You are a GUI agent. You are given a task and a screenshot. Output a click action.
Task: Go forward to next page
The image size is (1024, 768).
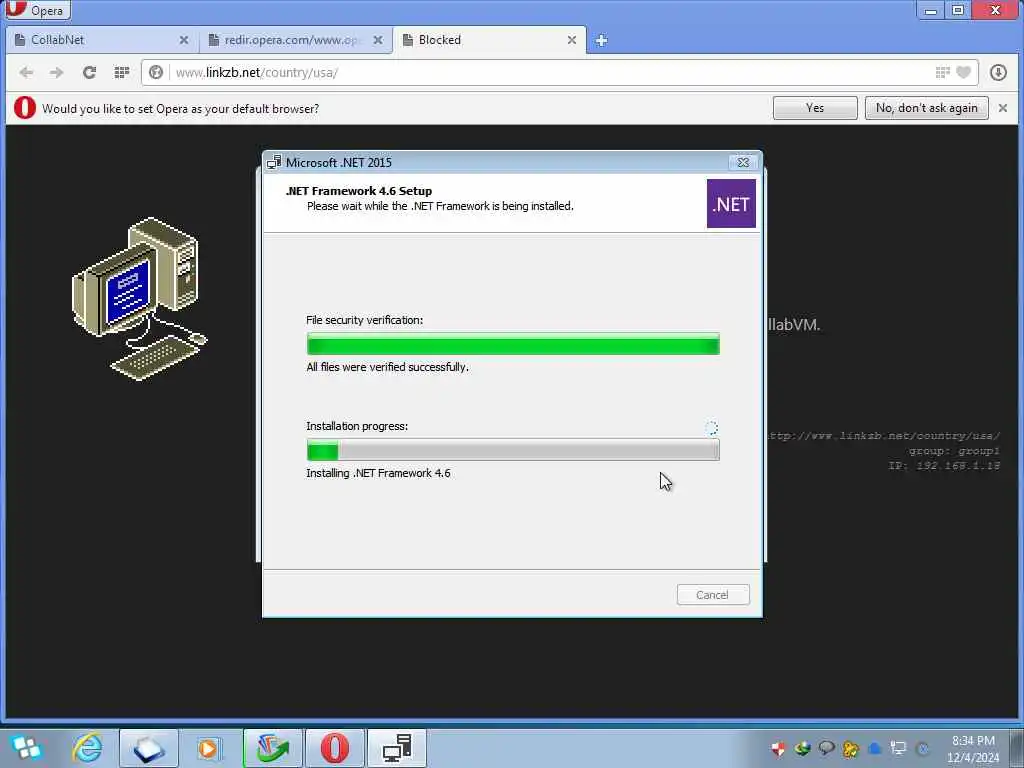(x=57, y=72)
